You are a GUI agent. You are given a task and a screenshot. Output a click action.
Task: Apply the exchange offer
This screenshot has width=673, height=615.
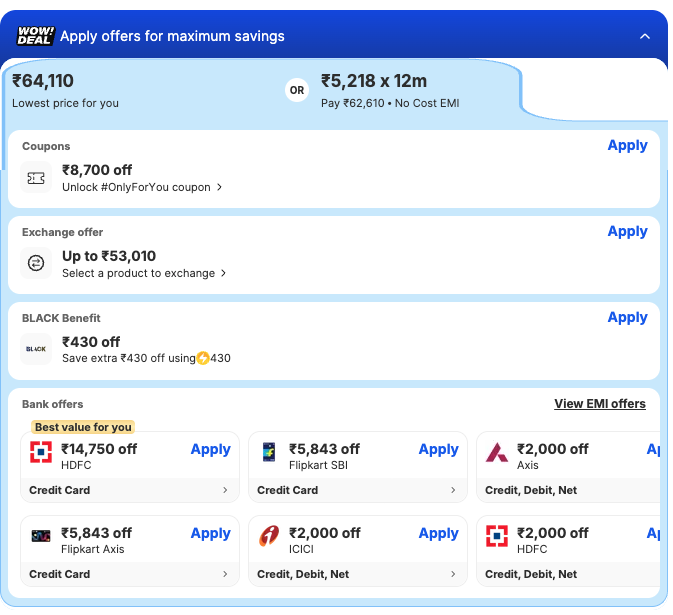(x=627, y=232)
